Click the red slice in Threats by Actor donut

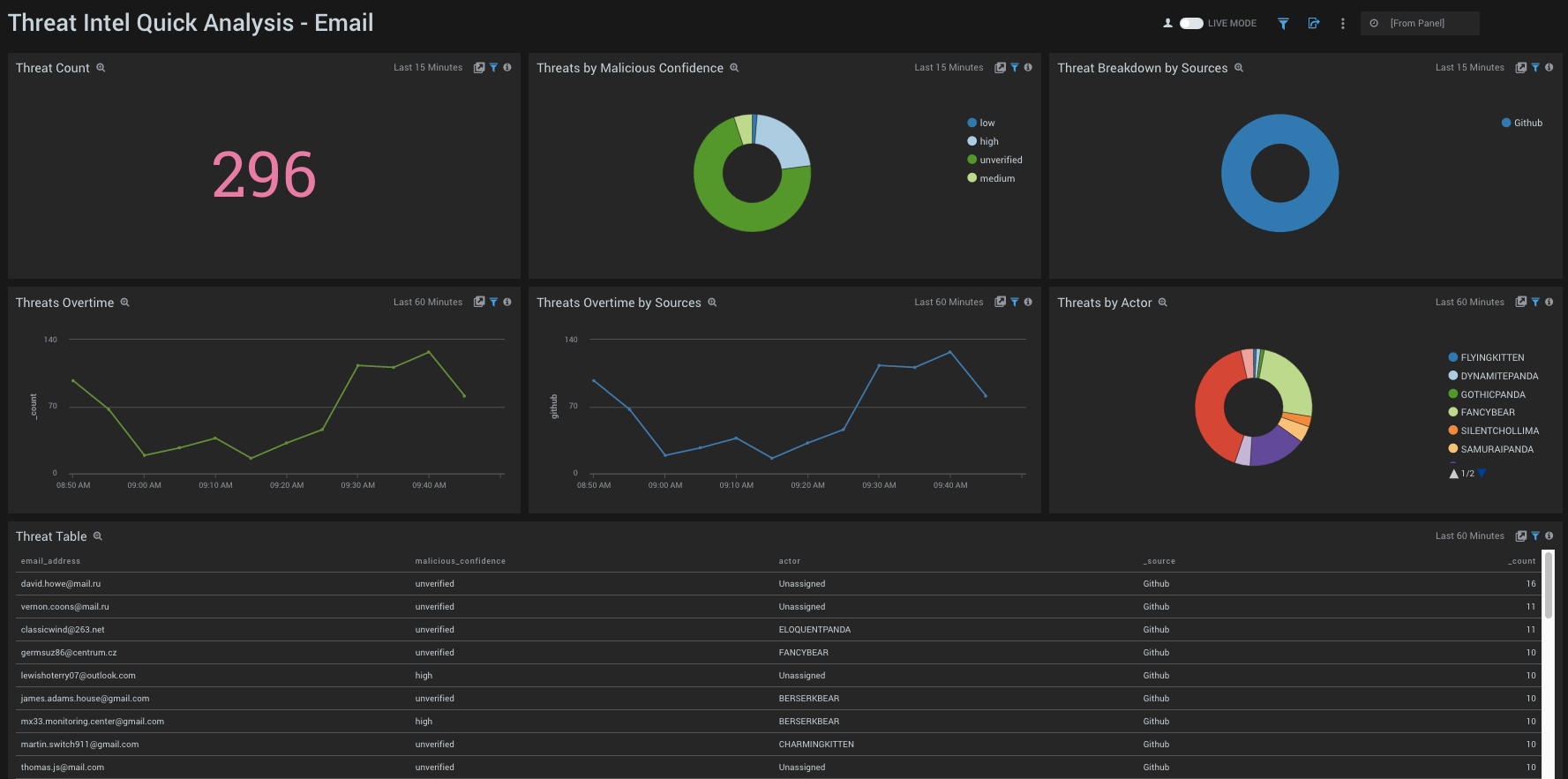pos(1212,406)
